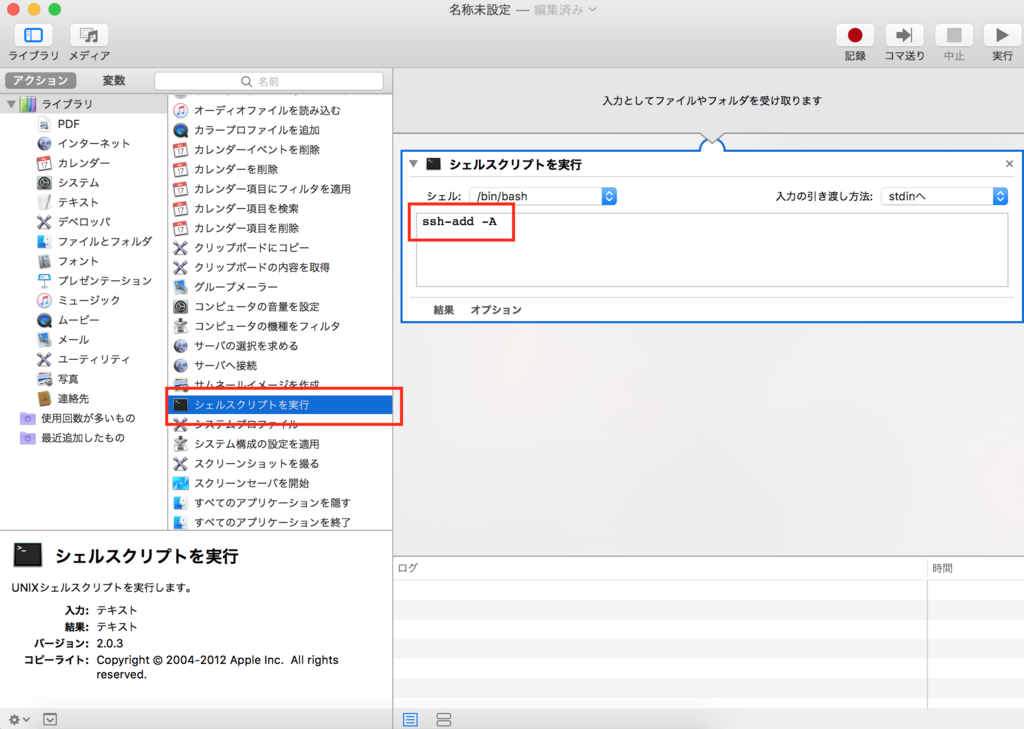Image resolution: width=1024 pixels, height=729 pixels.
Task: Remove the shell script action with X
Action: click(1009, 164)
